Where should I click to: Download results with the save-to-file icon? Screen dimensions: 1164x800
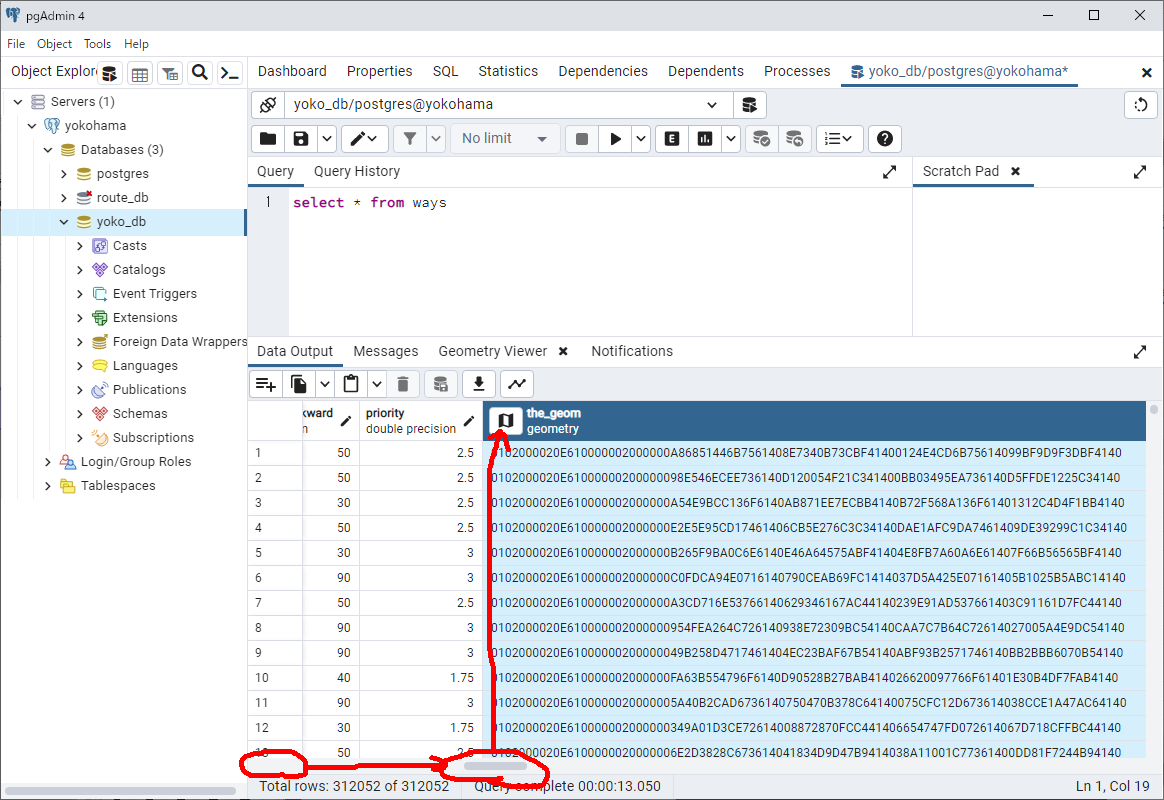479,384
